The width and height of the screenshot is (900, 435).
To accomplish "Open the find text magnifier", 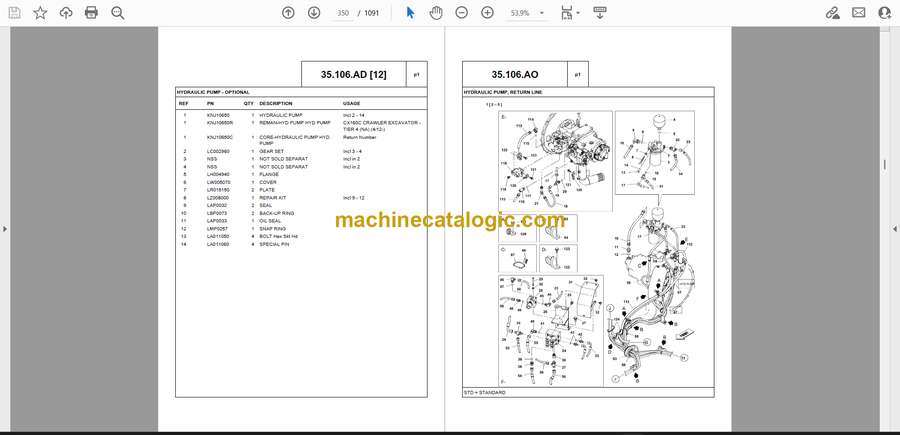I will click(x=118, y=13).
